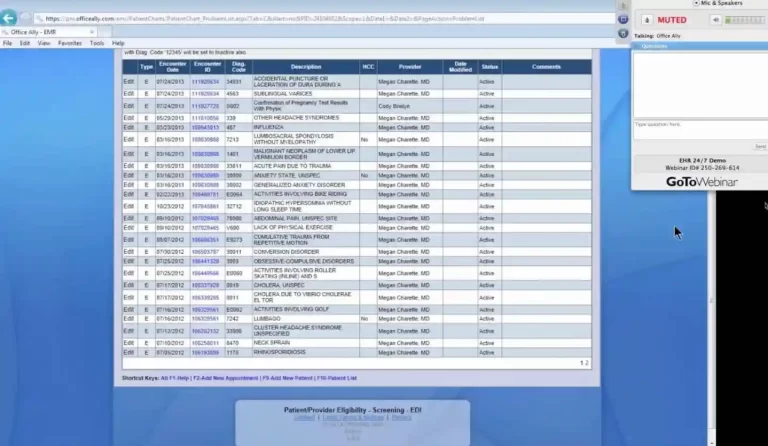Adjust the GoToWebinar audio level bar
Screen dimensions: 768x446
(744, 20)
